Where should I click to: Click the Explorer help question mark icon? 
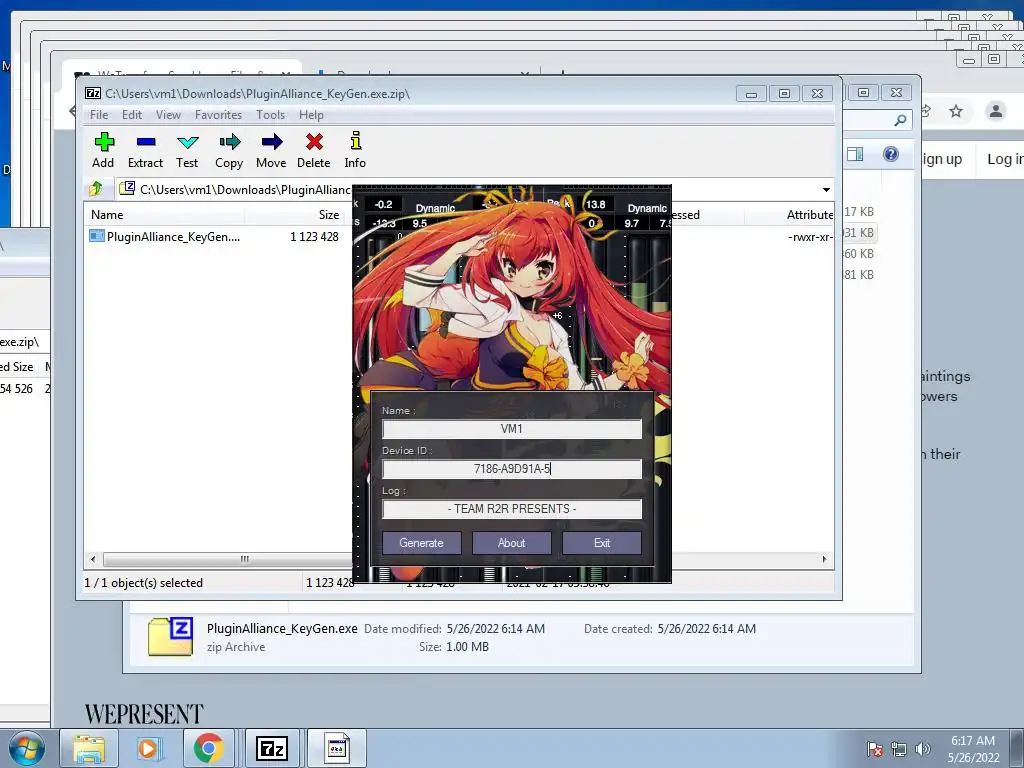click(x=891, y=154)
